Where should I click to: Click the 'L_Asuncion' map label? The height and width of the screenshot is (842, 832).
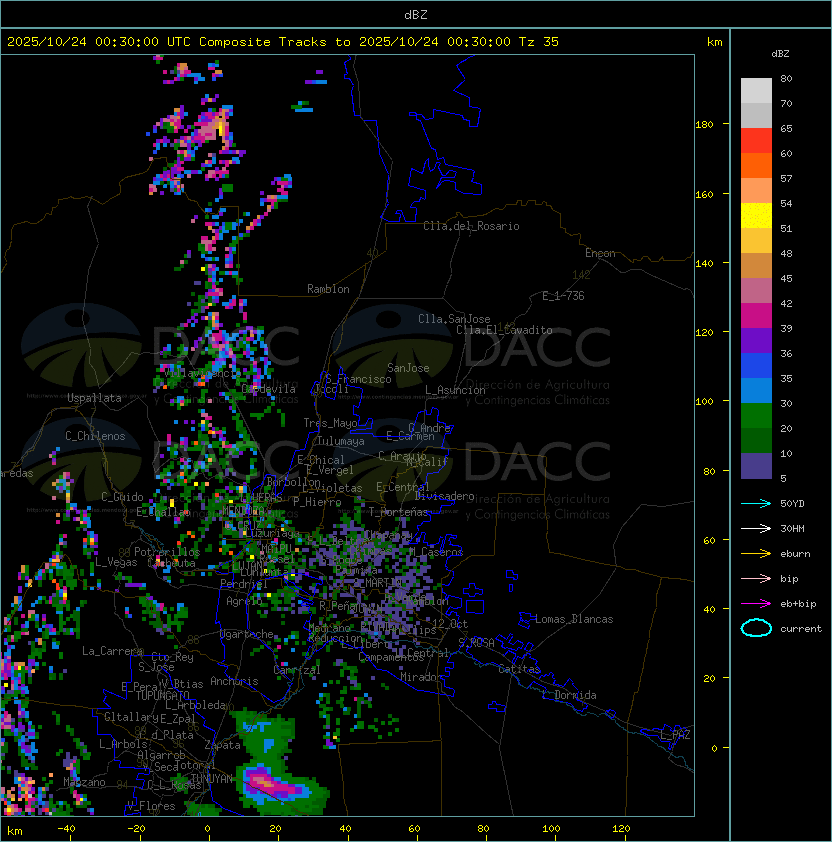(x=455, y=390)
